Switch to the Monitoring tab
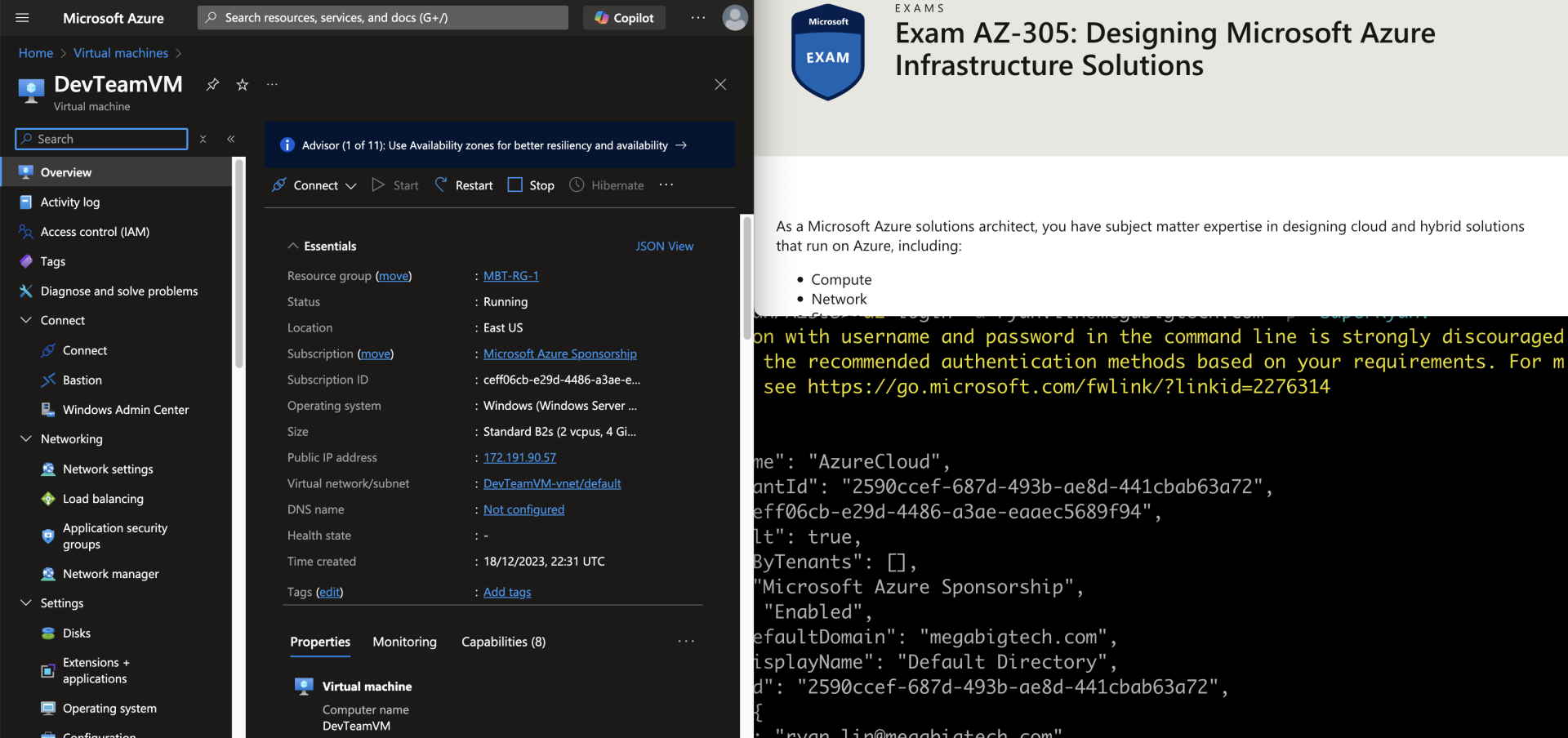1568x738 pixels. (404, 642)
